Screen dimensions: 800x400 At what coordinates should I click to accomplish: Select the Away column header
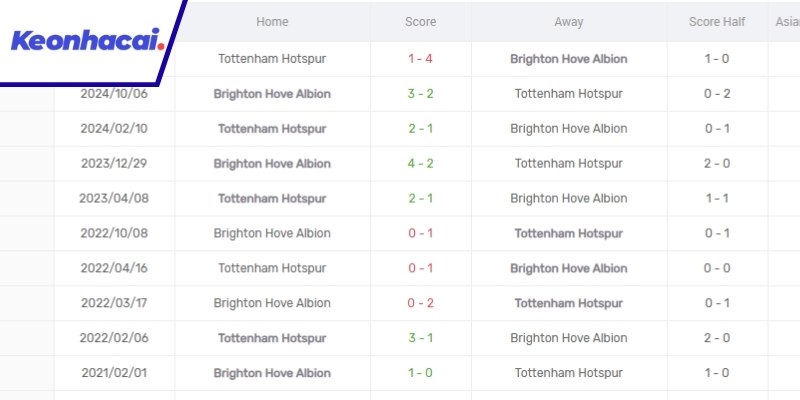(x=568, y=22)
